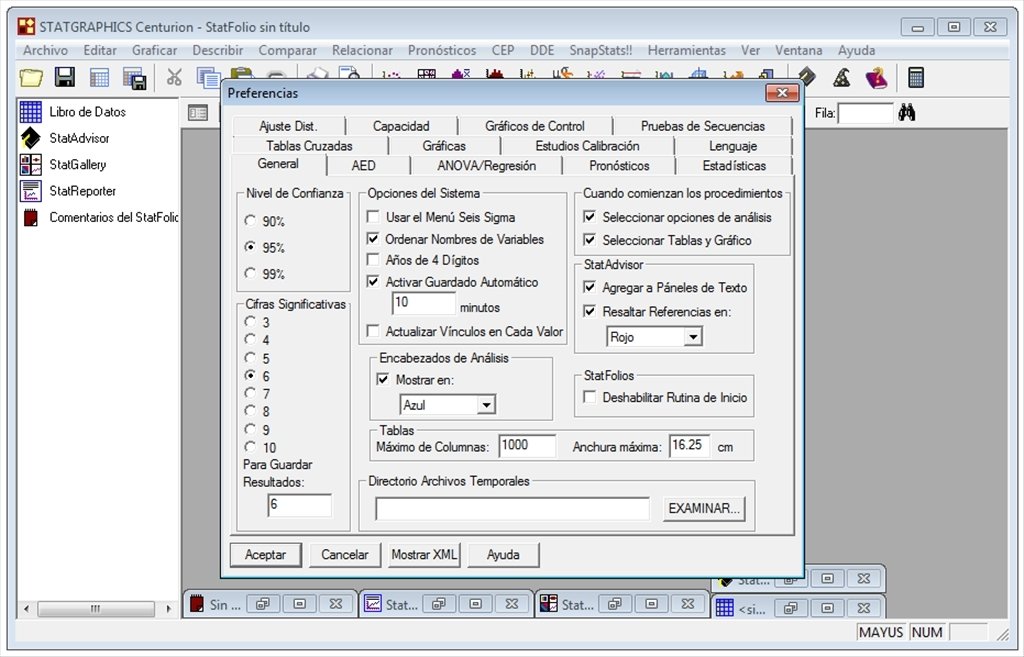Click the EXAMINAR button for temporary files
The height and width of the screenshot is (657, 1024).
702,508
